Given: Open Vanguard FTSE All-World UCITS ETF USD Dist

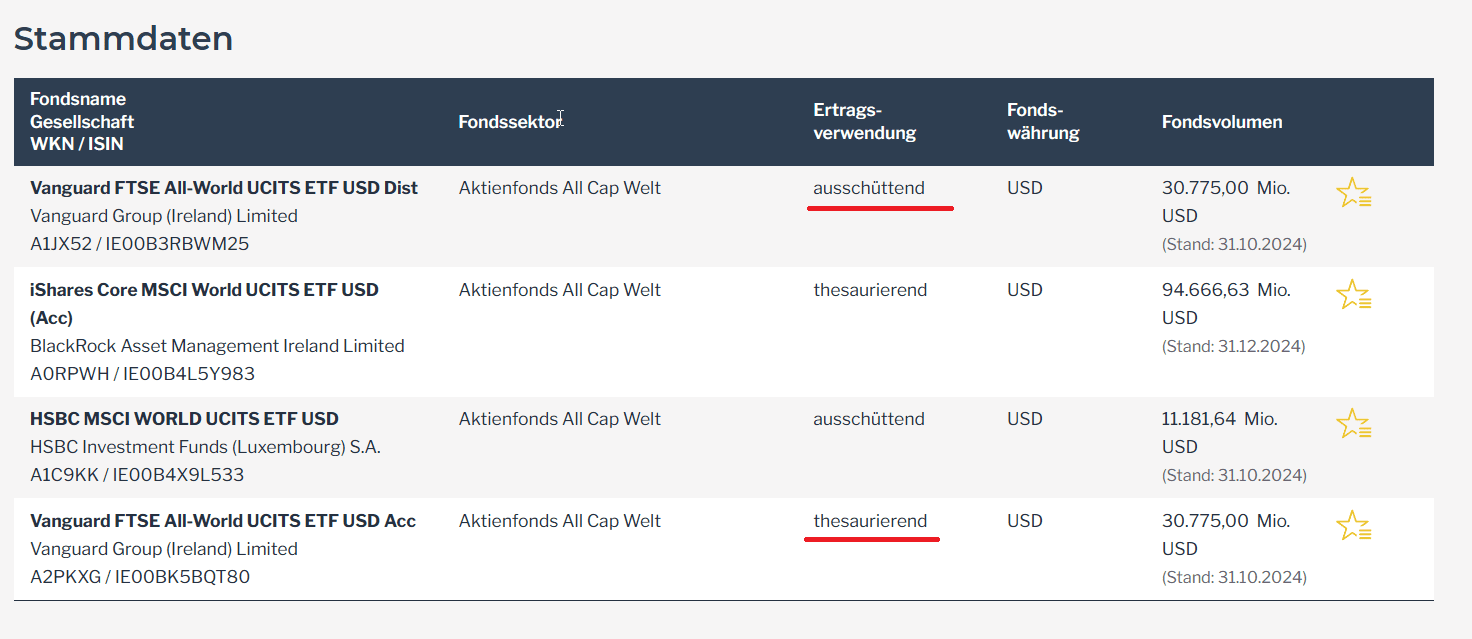Looking at the screenshot, I should tap(224, 188).
